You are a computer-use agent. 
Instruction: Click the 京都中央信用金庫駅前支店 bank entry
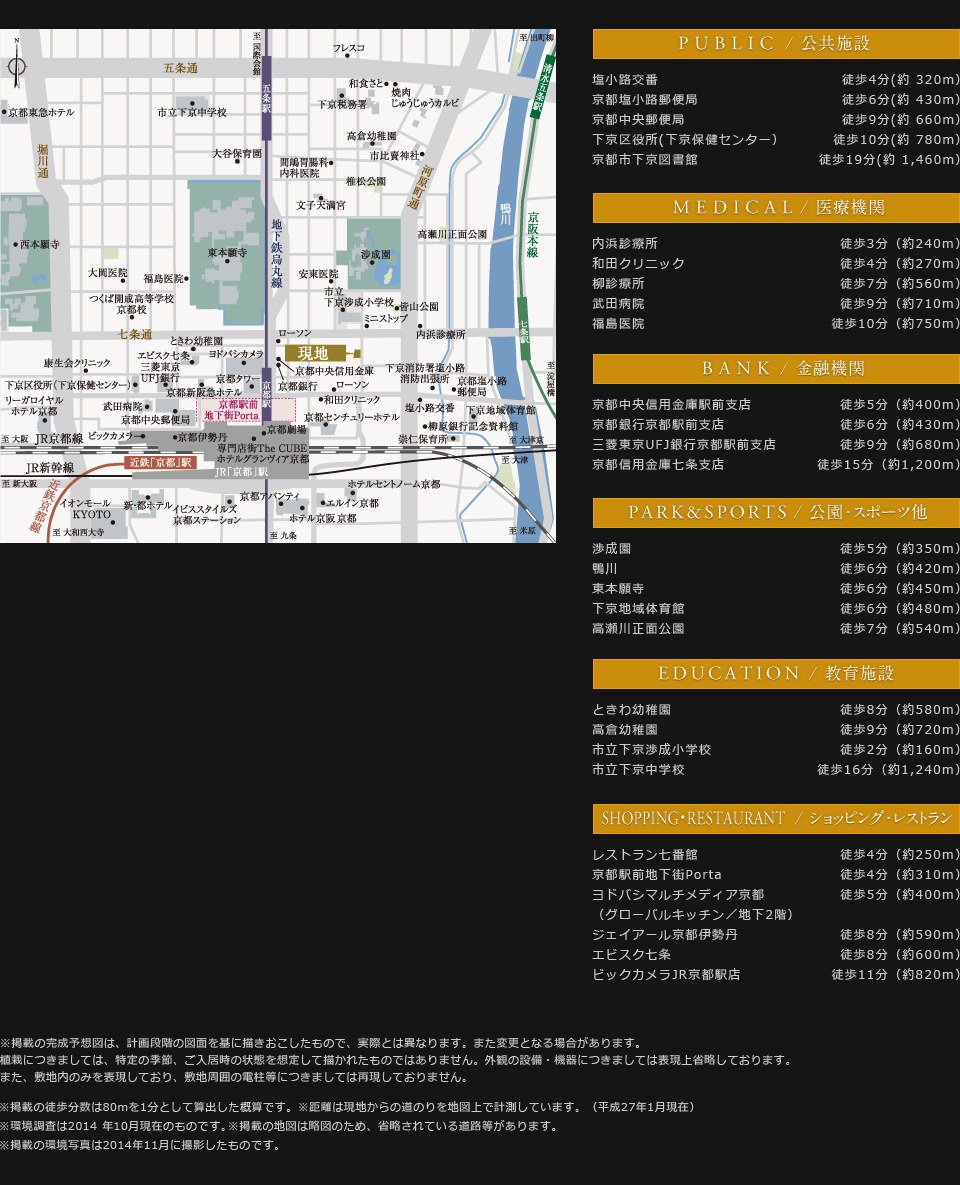671,405
